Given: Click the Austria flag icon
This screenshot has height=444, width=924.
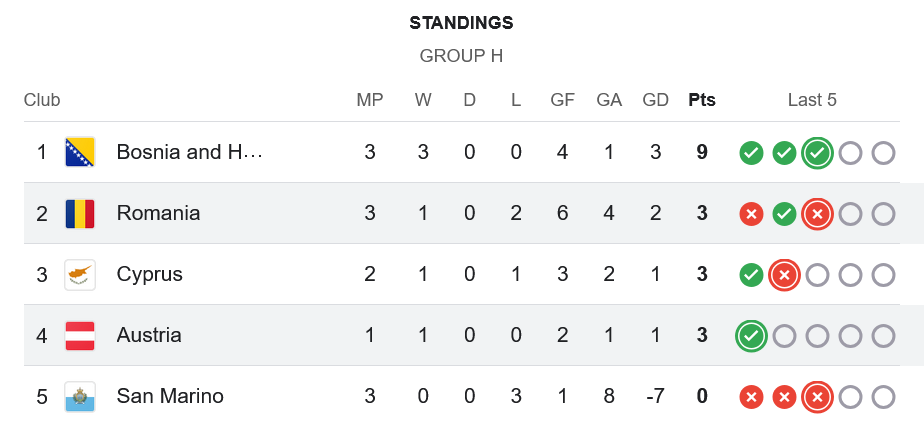Looking at the screenshot, I should click(80, 335).
